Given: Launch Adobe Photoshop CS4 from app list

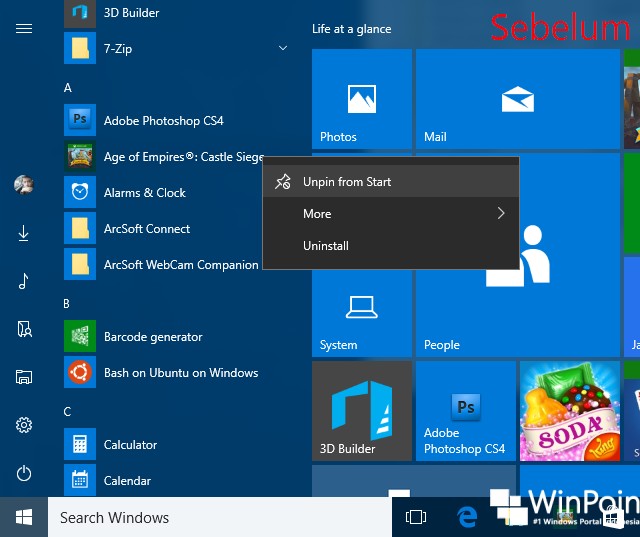Looking at the screenshot, I should pos(176,120).
